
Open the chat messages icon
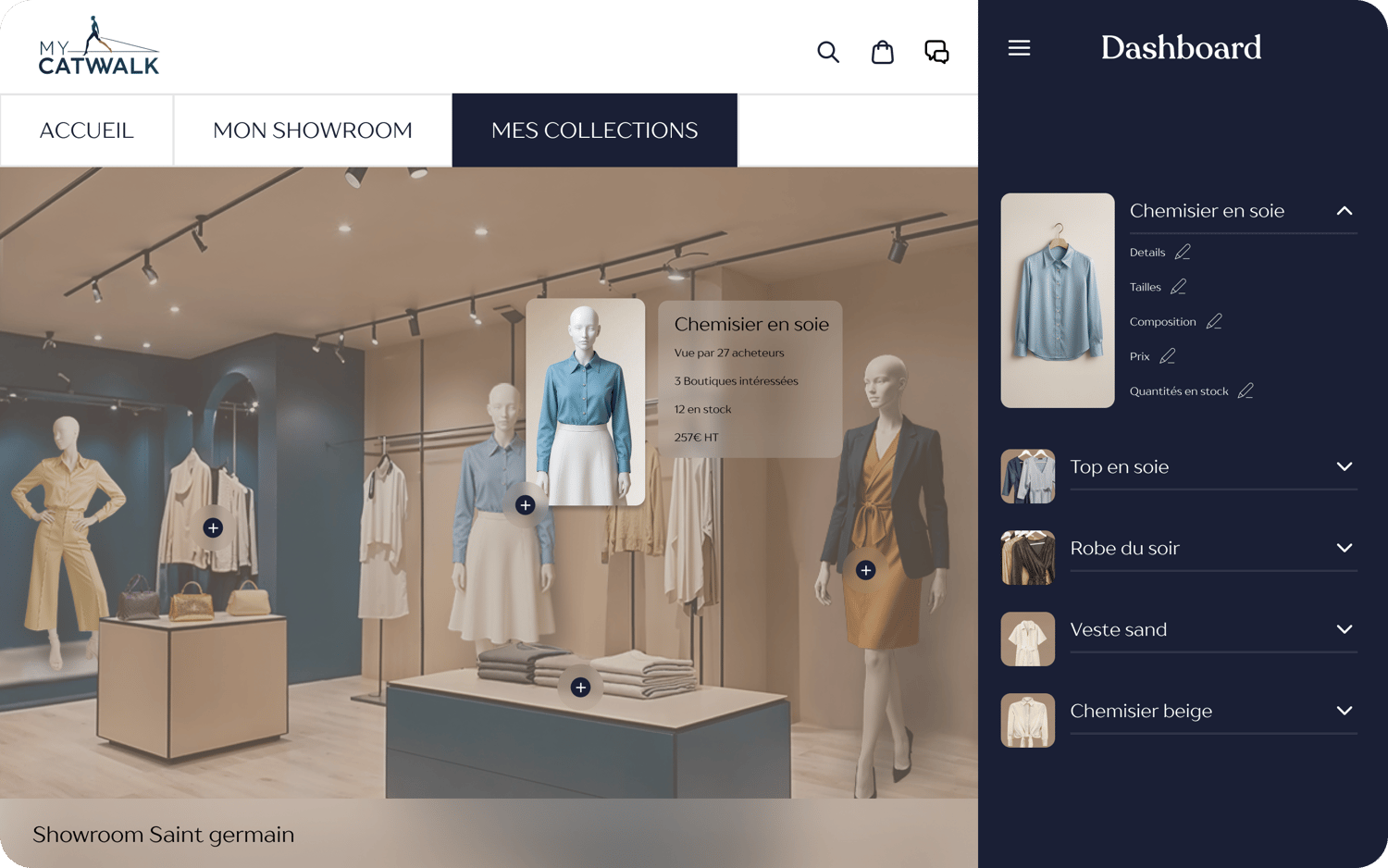[x=936, y=52]
